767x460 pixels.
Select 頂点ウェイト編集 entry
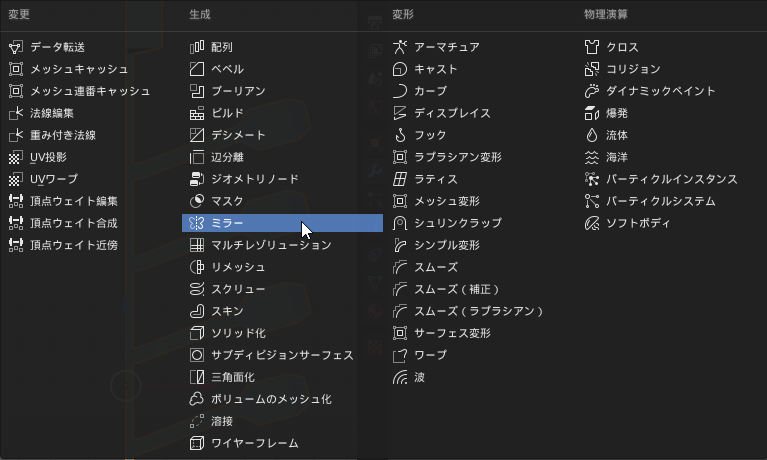click(x=73, y=201)
